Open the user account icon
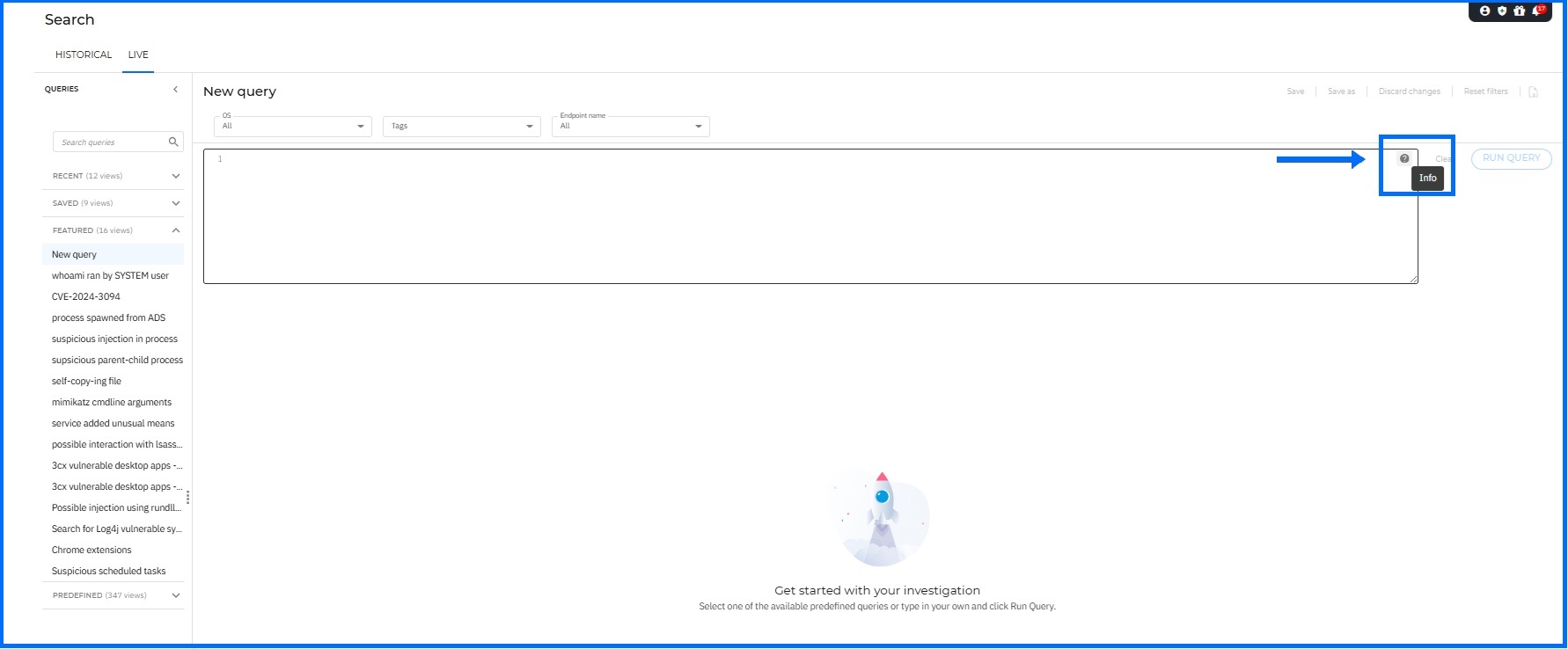The image size is (1568, 649). (x=1485, y=11)
